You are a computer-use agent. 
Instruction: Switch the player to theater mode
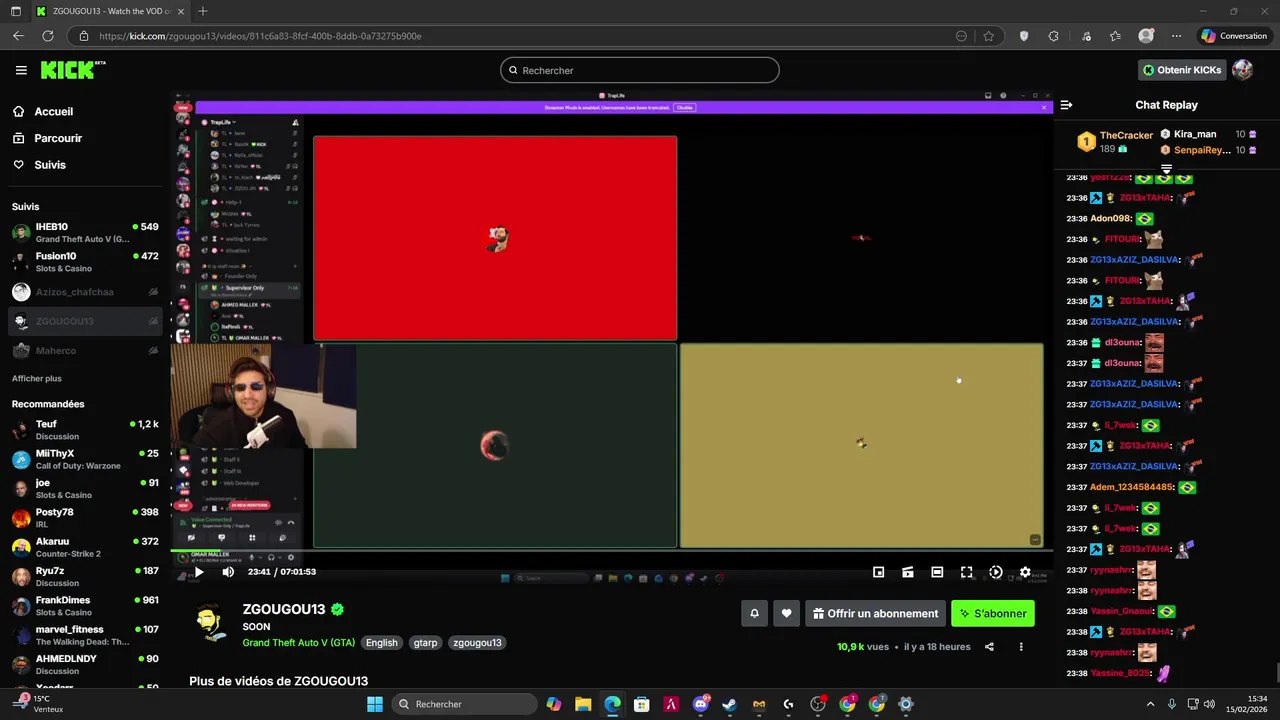pos(937,572)
